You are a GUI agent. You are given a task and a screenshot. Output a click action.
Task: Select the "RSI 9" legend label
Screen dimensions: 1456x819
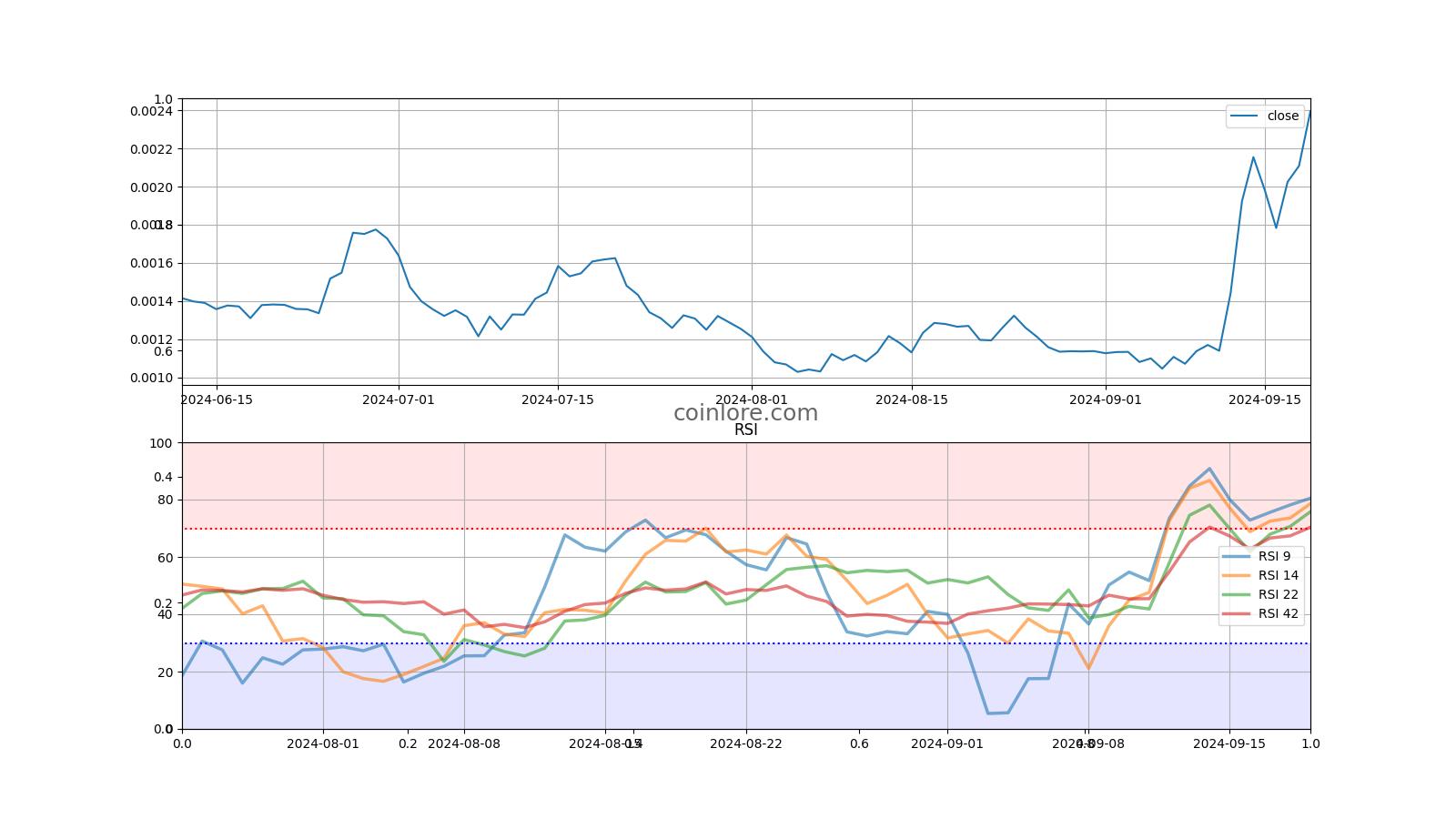[1274, 556]
